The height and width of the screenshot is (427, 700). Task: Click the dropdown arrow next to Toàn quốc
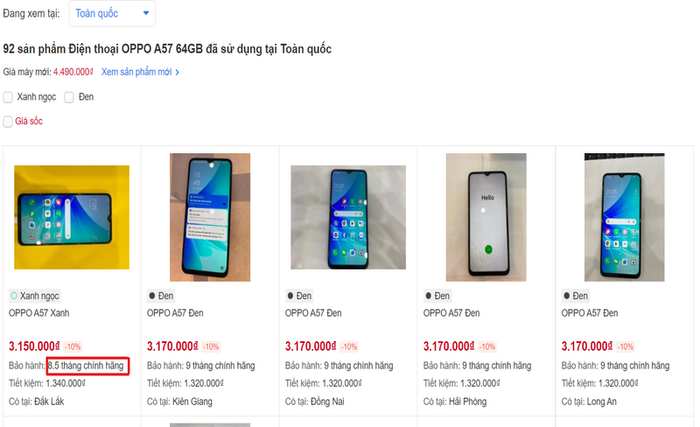pyautogui.click(x=146, y=14)
